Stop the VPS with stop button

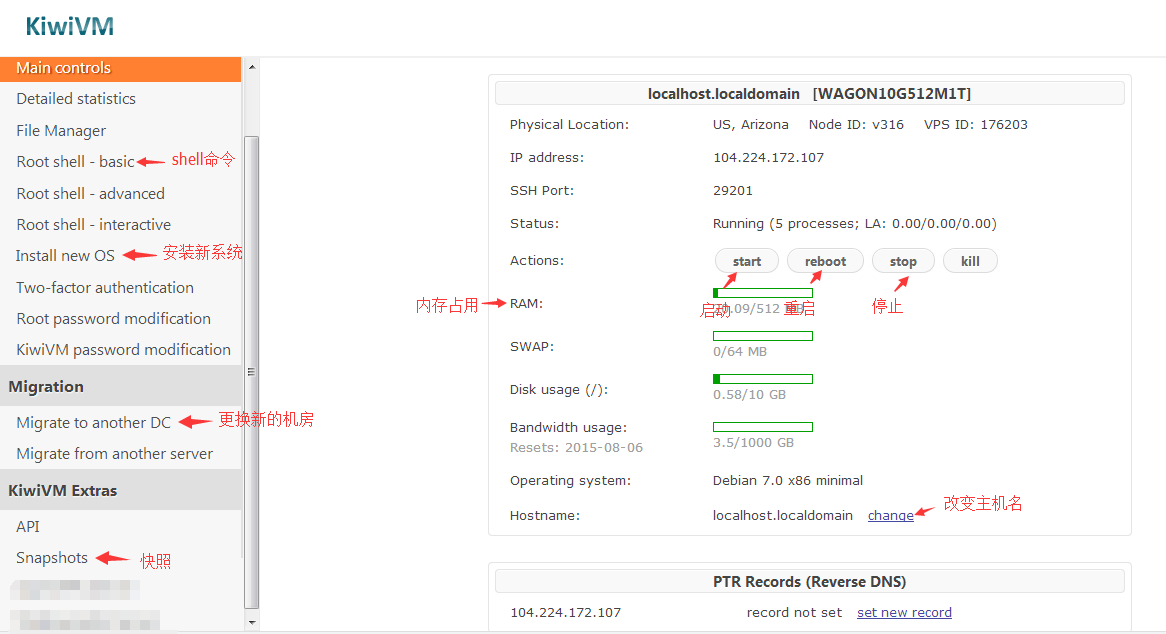[x=903, y=261]
